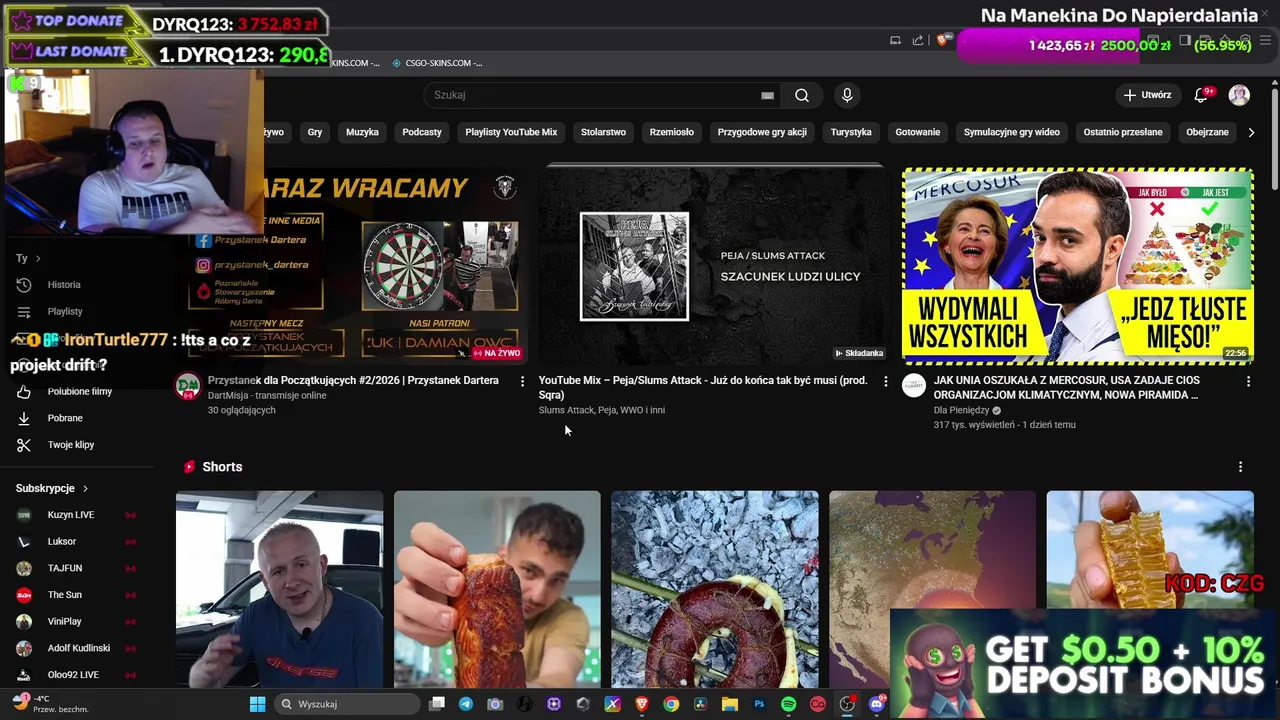The height and width of the screenshot is (720, 1280).
Task: Open Telegram from the taskbar
Action: coord(464,704)
